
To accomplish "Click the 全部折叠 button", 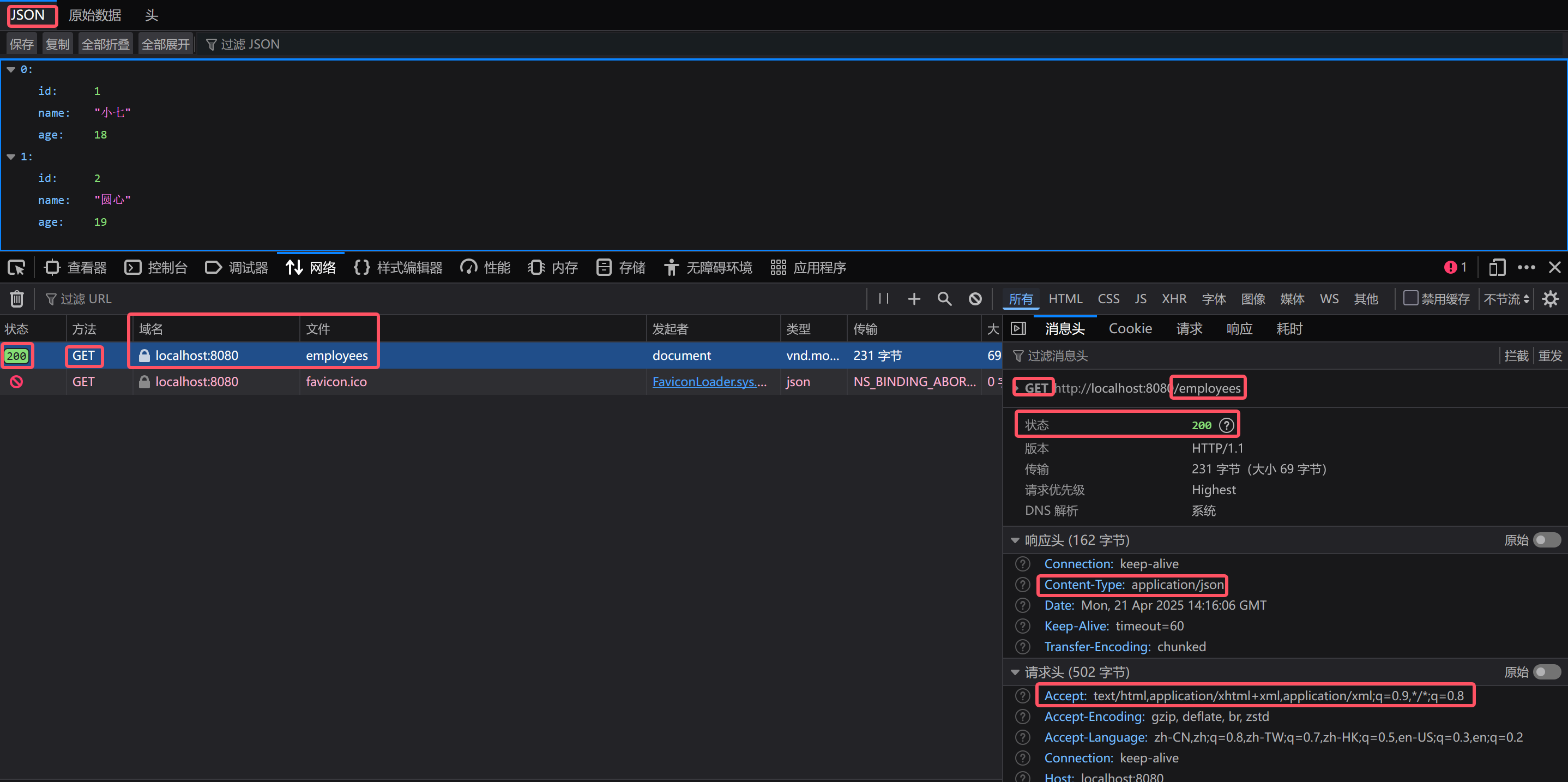I will [x=105, y=45].
